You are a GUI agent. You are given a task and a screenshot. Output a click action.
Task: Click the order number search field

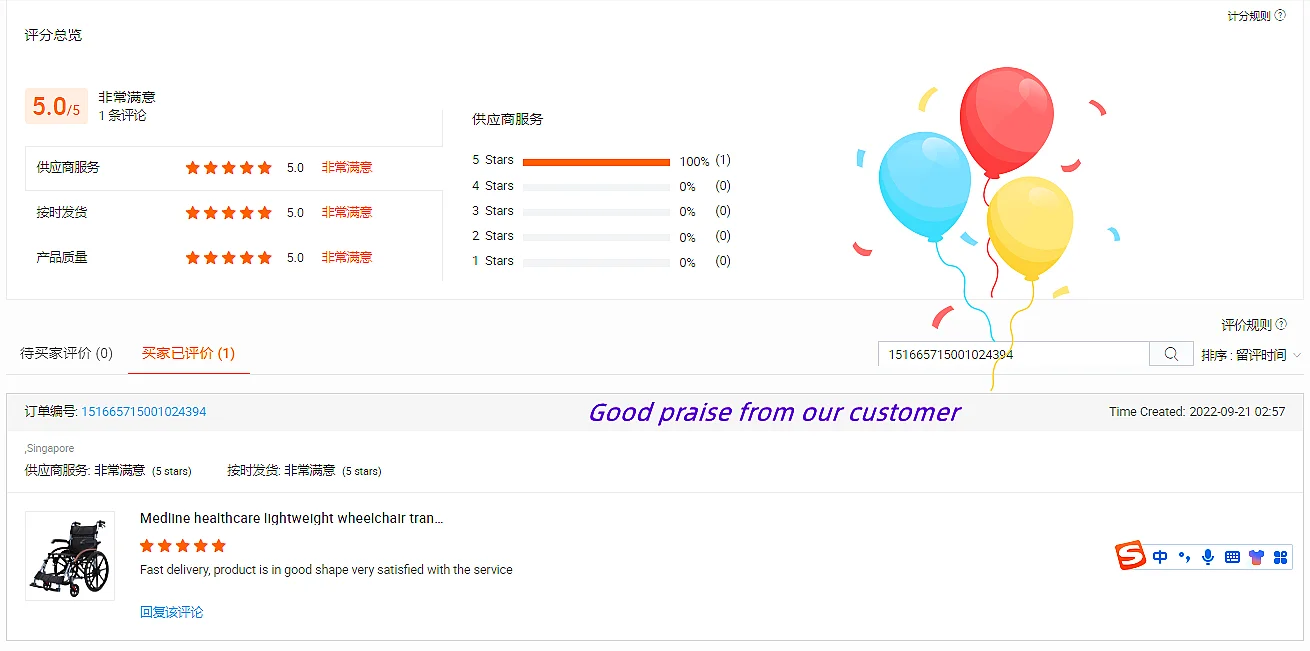tap(1014, 354)
